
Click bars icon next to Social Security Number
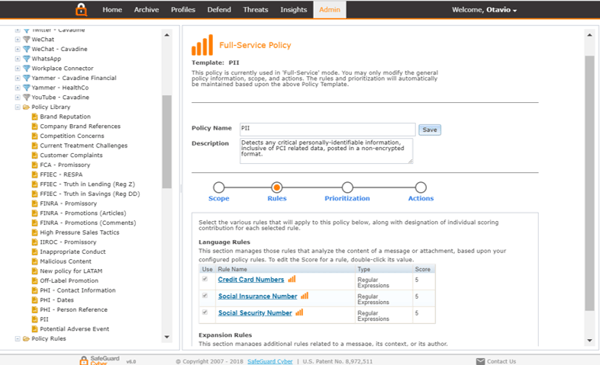(x=299, y=312)
